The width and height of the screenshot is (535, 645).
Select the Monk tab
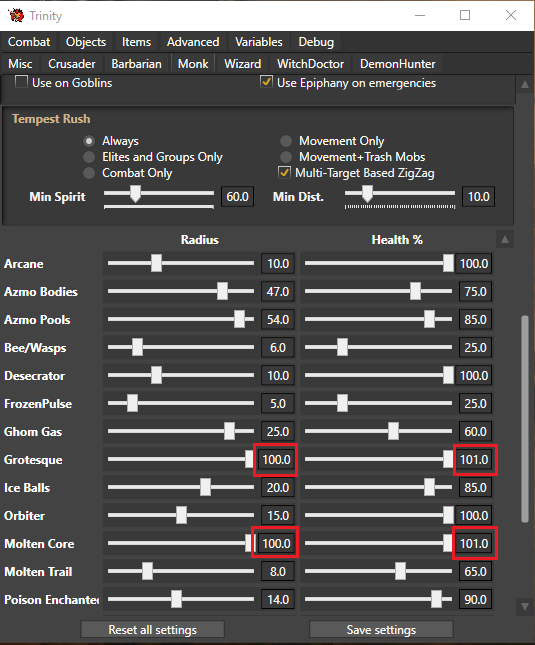click(x=193, y=64)
